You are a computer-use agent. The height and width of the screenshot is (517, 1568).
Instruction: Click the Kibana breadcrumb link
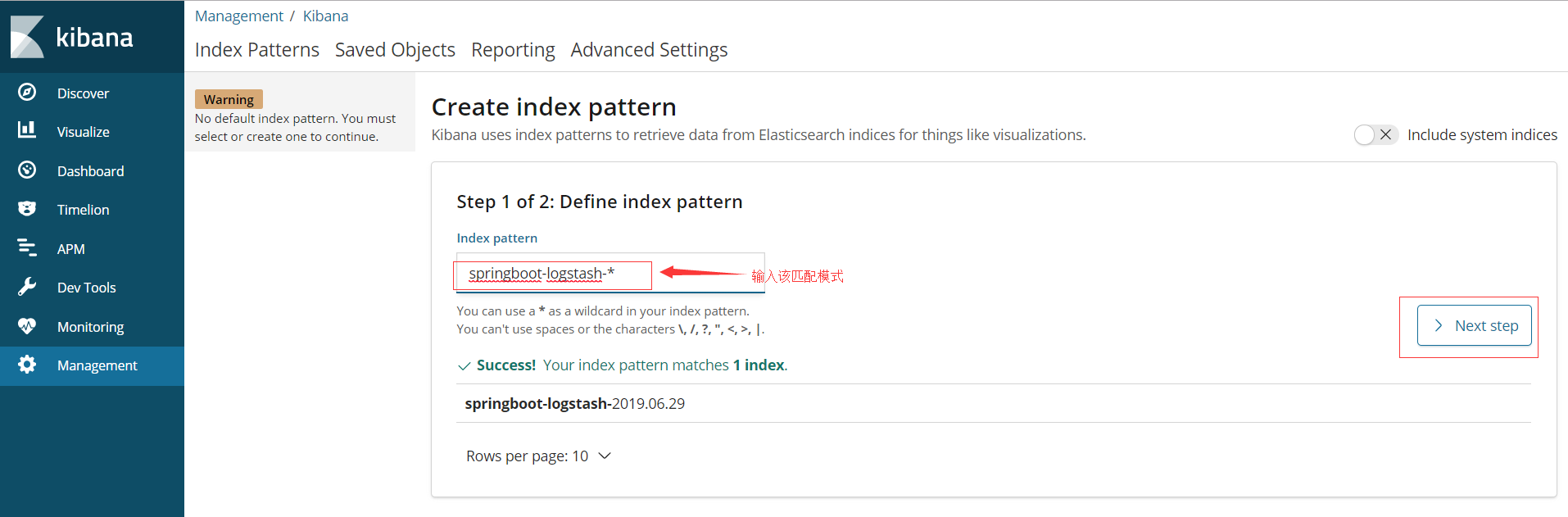[325, 16]
